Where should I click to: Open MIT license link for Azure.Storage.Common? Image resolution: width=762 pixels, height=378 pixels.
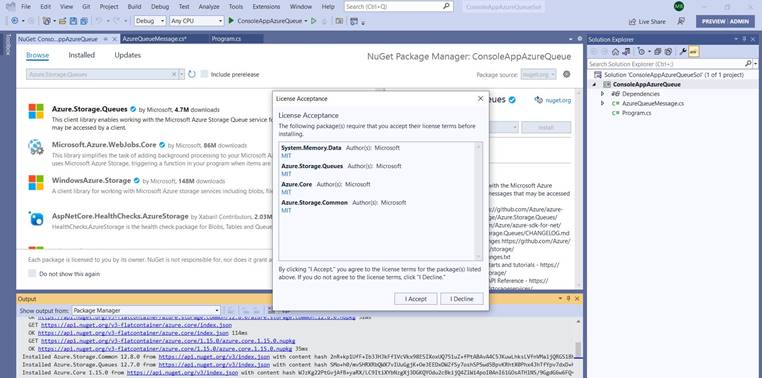(x=286, y=210)
